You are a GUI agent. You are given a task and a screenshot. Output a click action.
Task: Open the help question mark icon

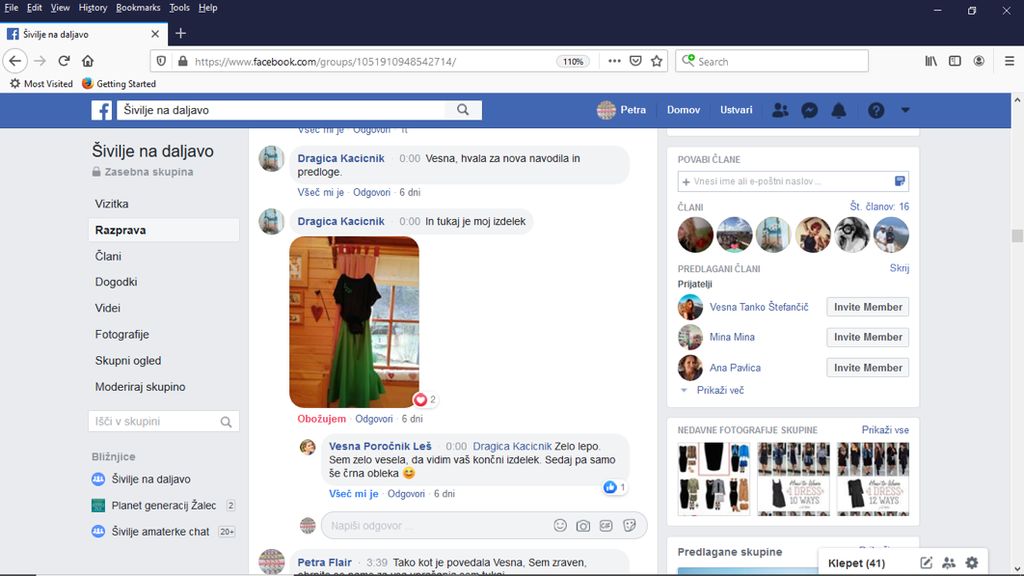pyautogui.click(x=876, y=110)
